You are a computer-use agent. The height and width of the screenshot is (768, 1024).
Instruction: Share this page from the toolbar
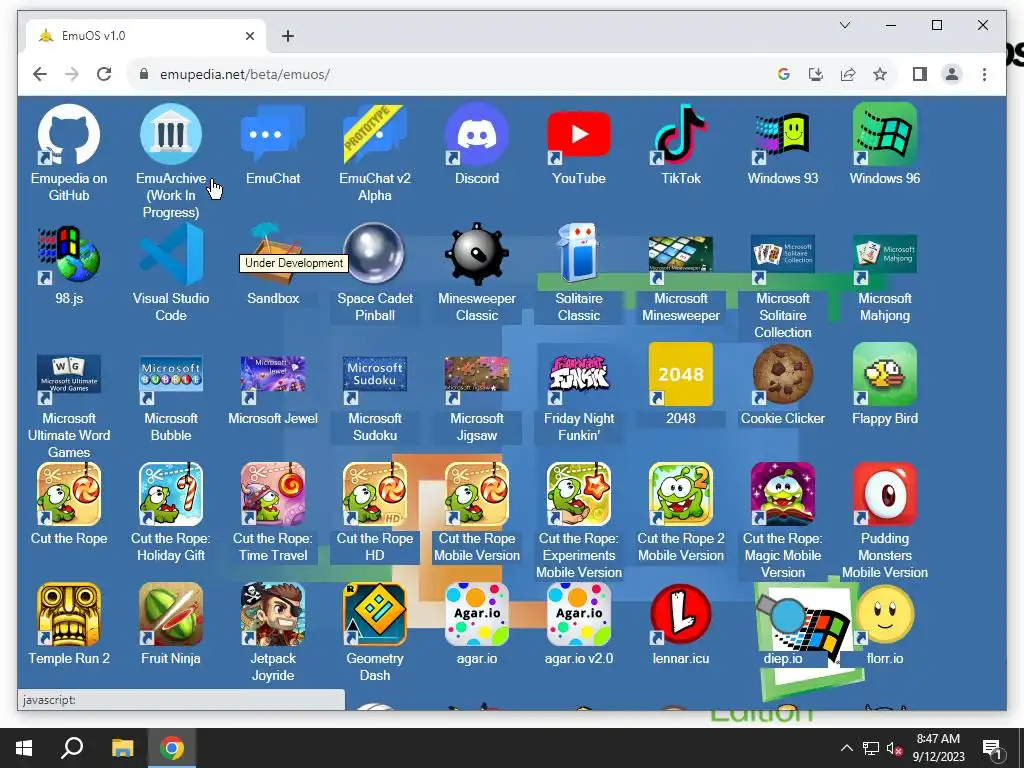click(x=848, y=74)
